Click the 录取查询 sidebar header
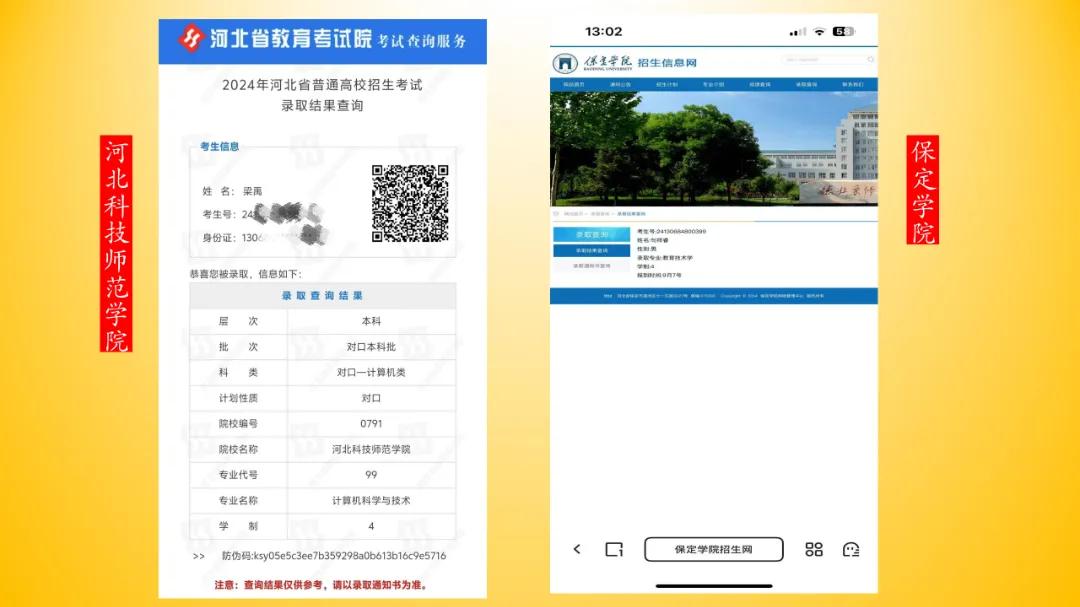 point(592,235)
